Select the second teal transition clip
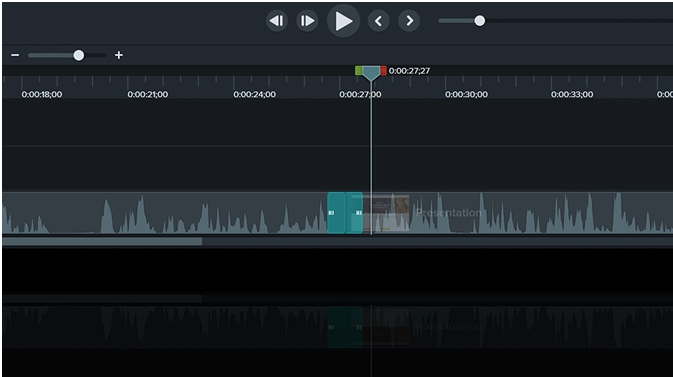 pos(354,213)
